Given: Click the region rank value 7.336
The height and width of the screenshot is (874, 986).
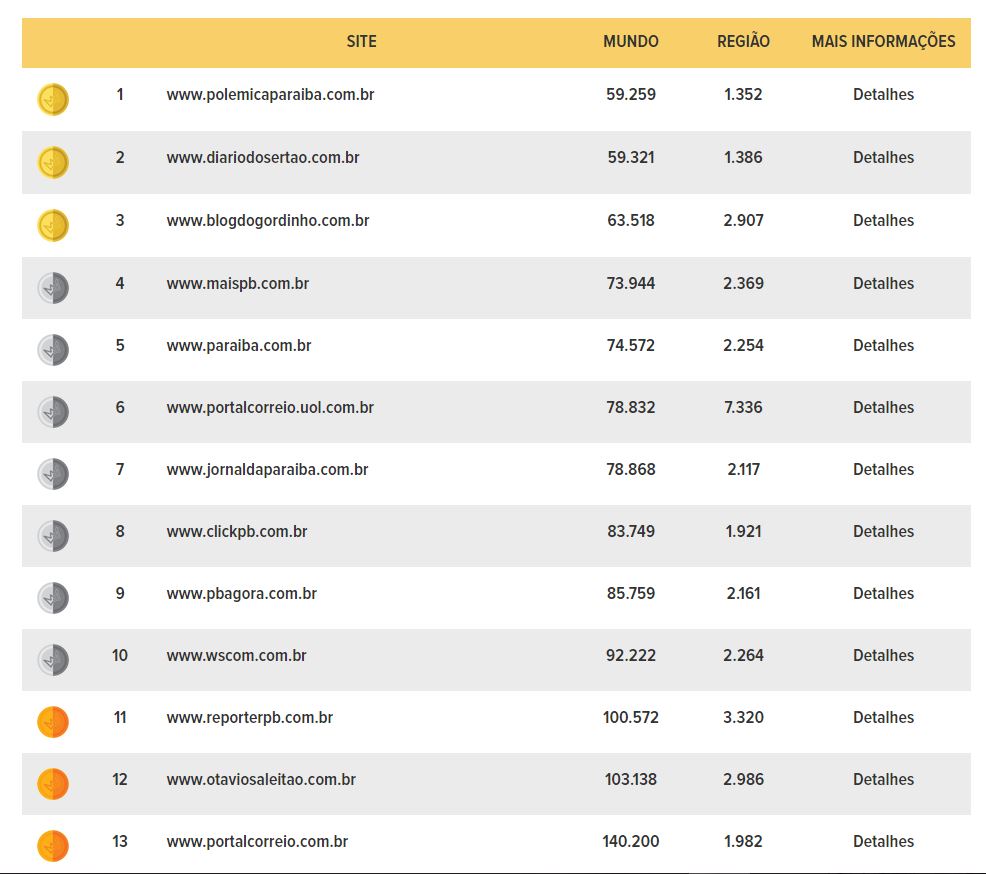Looking at the screenshot, I should (743, 407).
